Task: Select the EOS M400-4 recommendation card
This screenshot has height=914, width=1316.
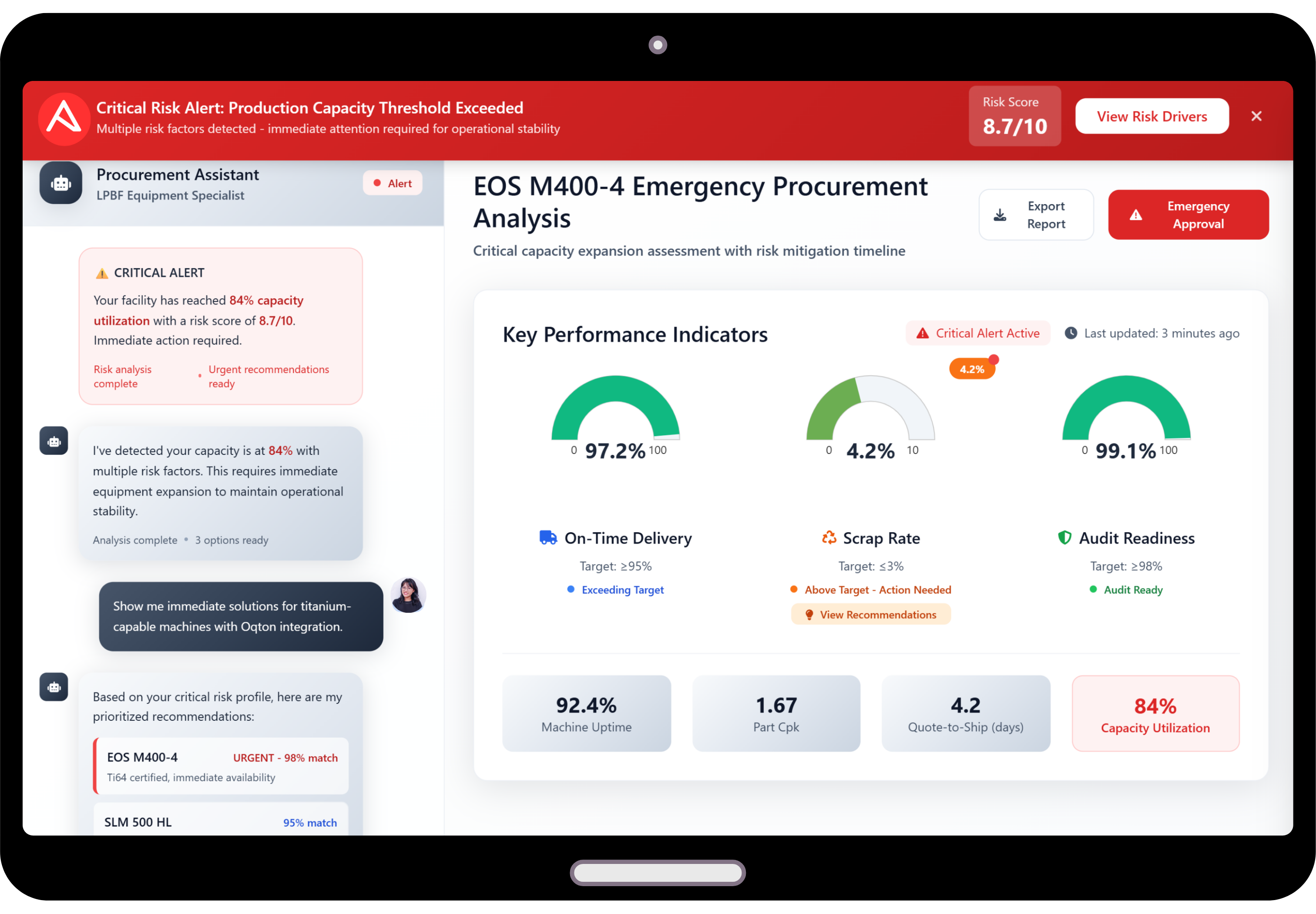Action: tap(221, 766)
